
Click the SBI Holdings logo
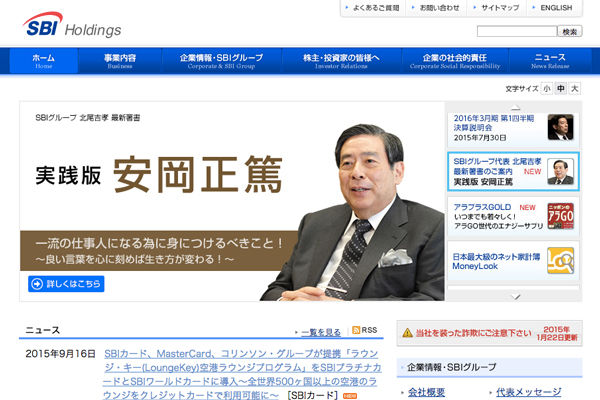[72, 25]
